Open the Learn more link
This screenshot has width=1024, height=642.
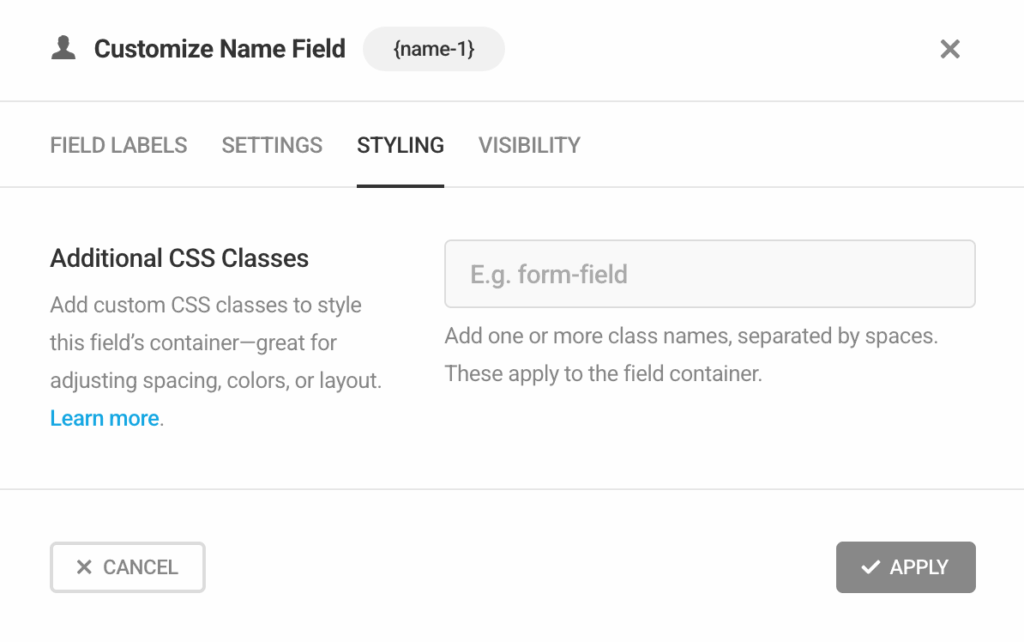(x=102, y=418)
